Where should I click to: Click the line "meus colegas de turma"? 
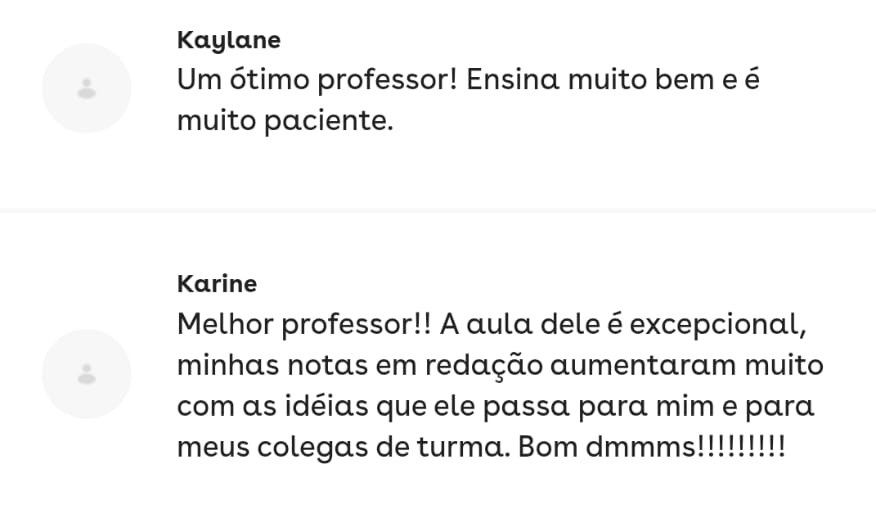pos(481,446)
